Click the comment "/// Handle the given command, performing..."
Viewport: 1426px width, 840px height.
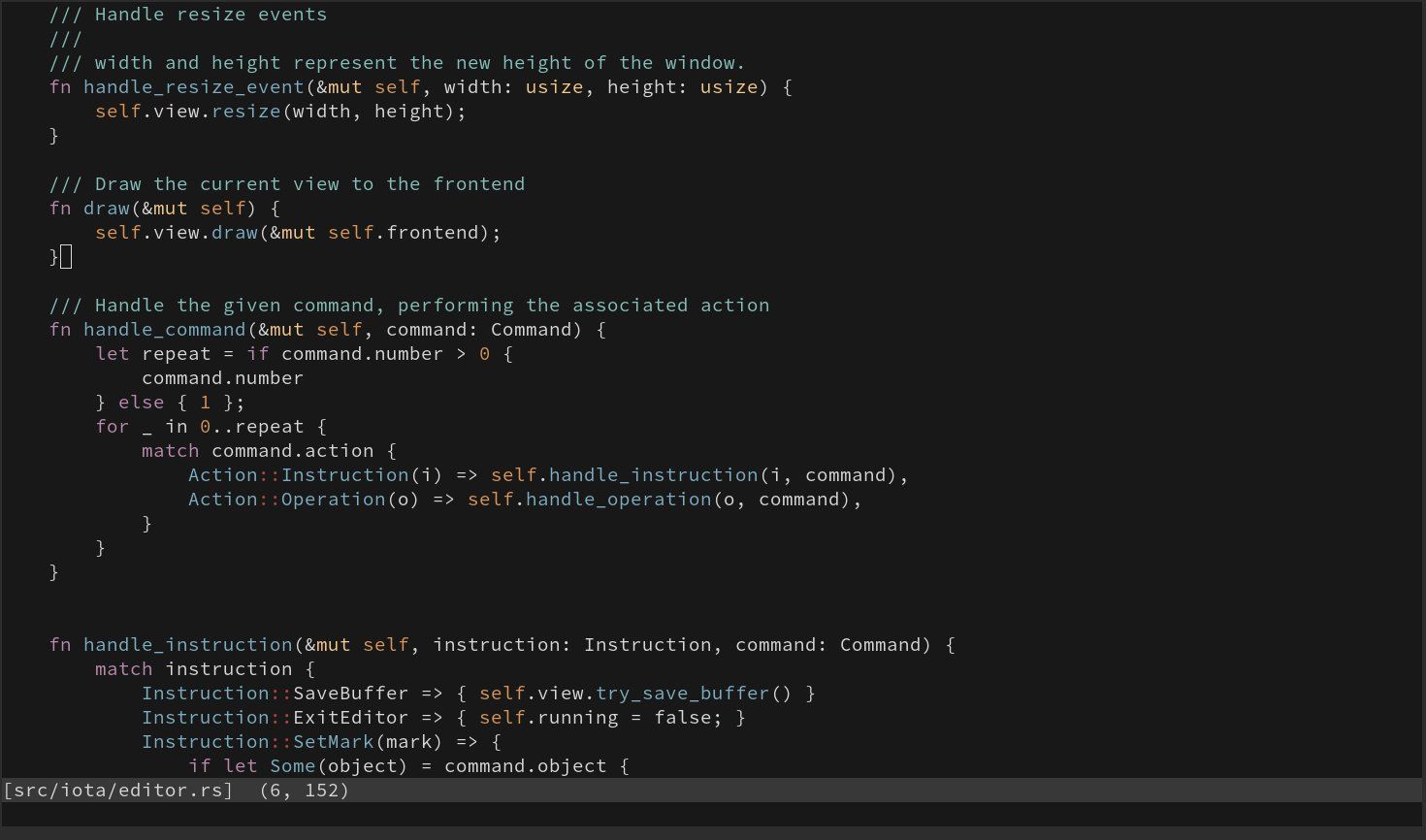click(x=409, y=306)
